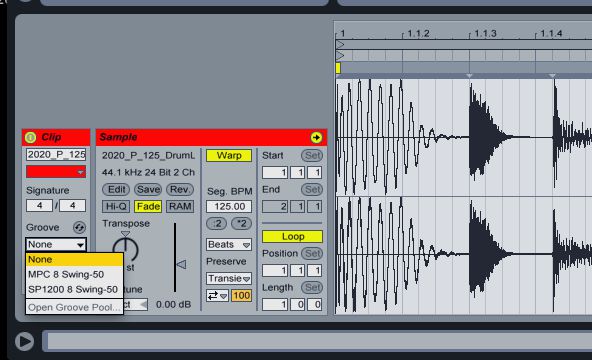Click Open Groove Pool menu entry
Viewport: 592px width, 360px height.
click(74, 307)
